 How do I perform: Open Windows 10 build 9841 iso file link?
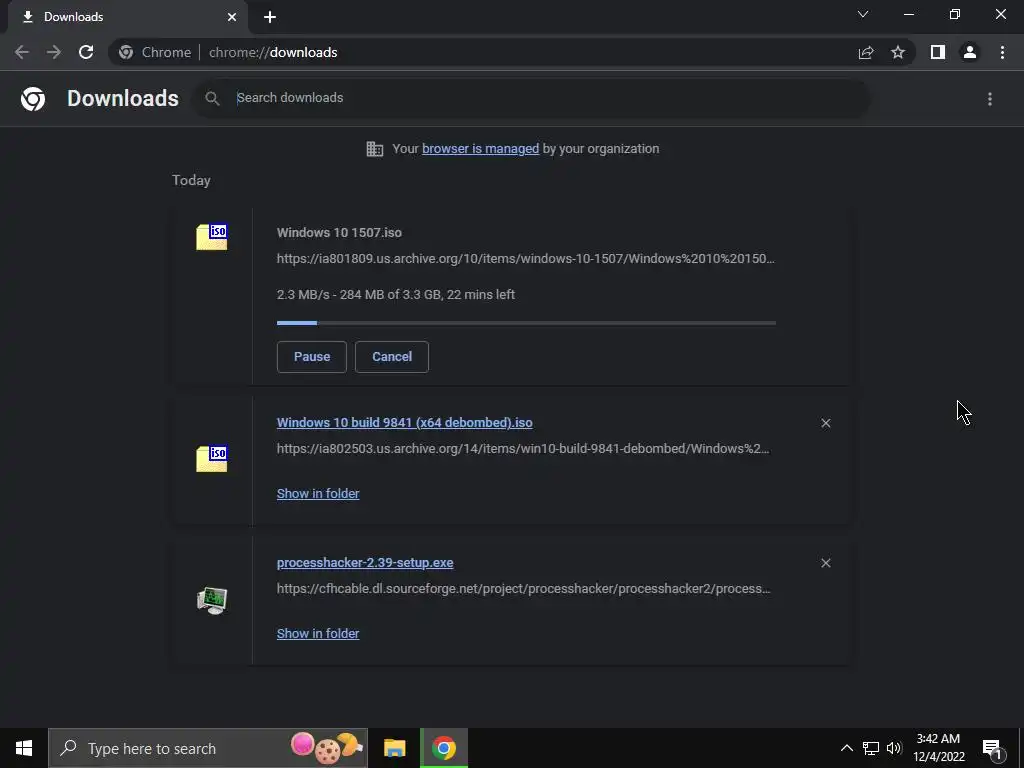tap(404, 423)
